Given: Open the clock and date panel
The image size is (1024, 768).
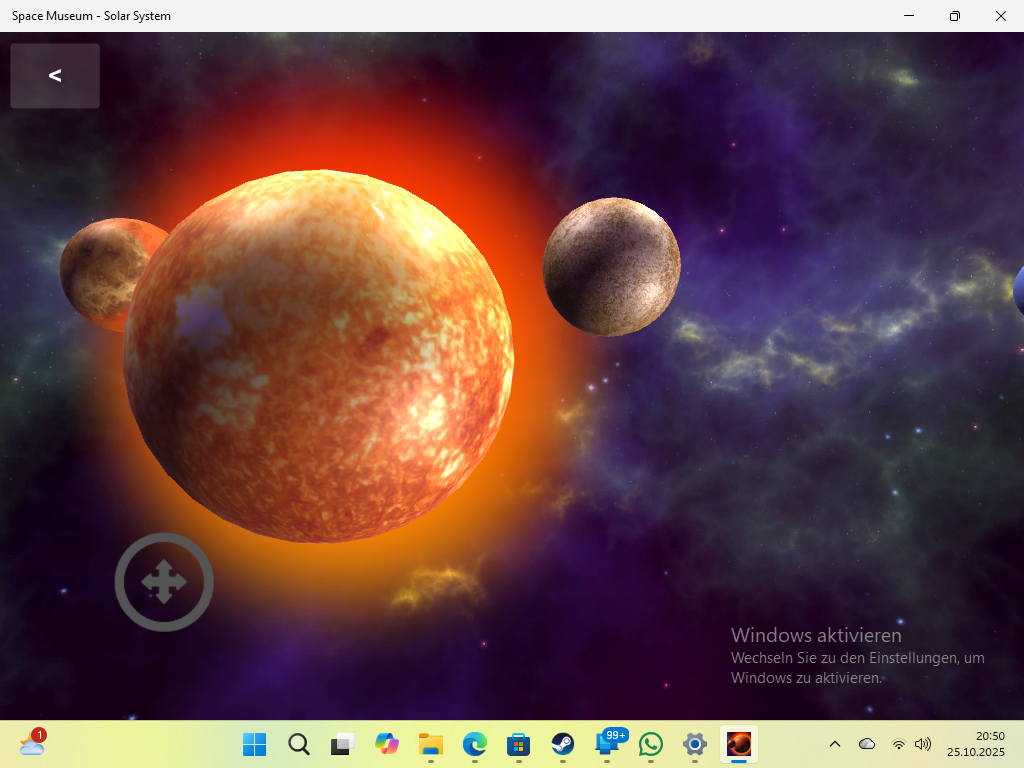Looking at the screenshot, I should tap(976, 744).
